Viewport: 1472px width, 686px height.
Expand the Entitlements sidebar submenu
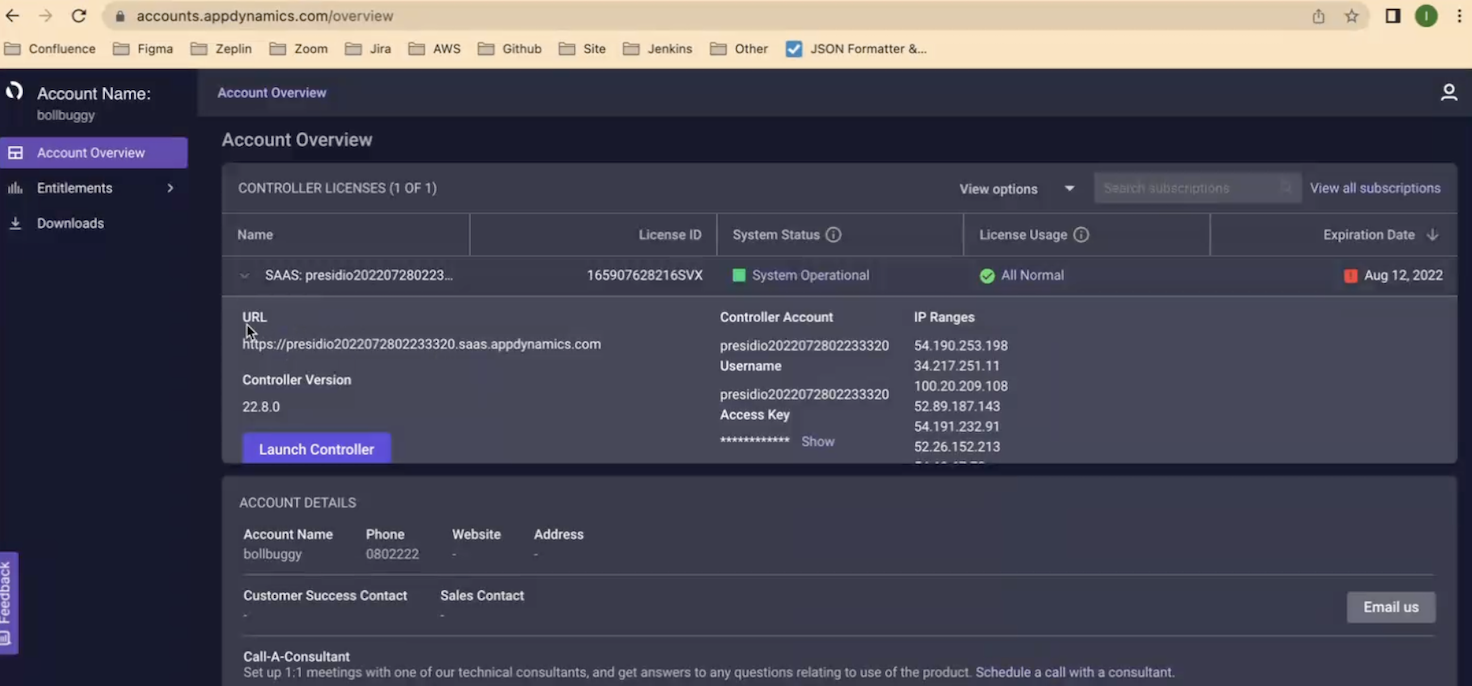coord(170,188)
